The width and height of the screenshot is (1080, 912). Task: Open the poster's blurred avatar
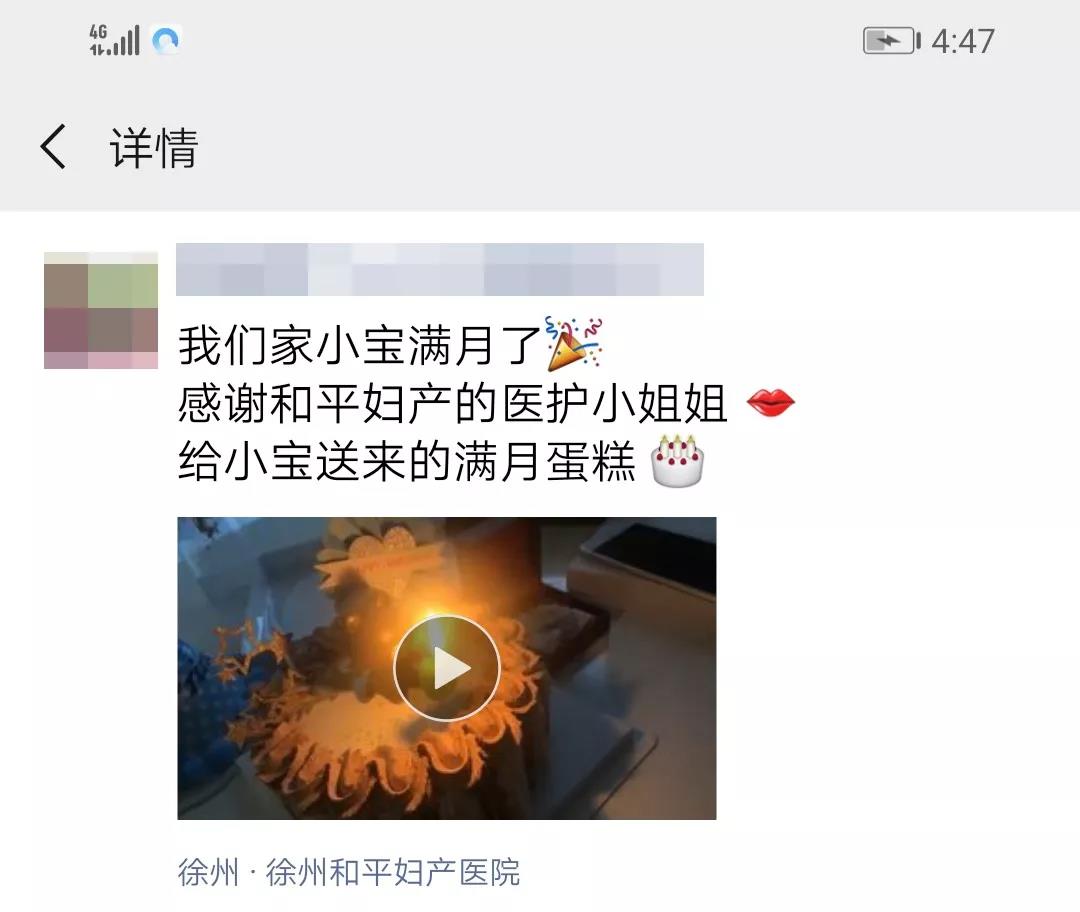pos(101,311)
